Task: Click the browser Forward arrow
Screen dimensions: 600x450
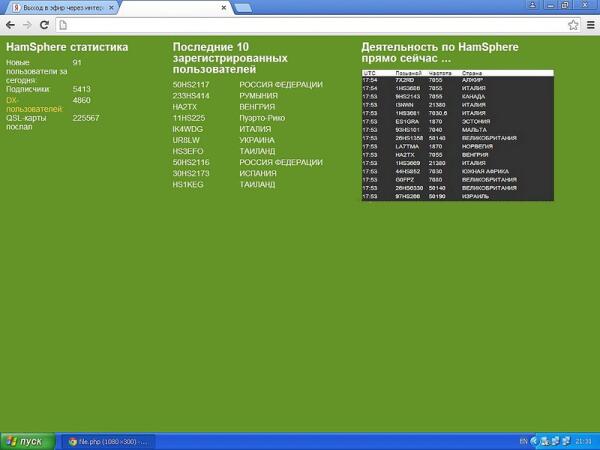Action: (x=27, y=24)
